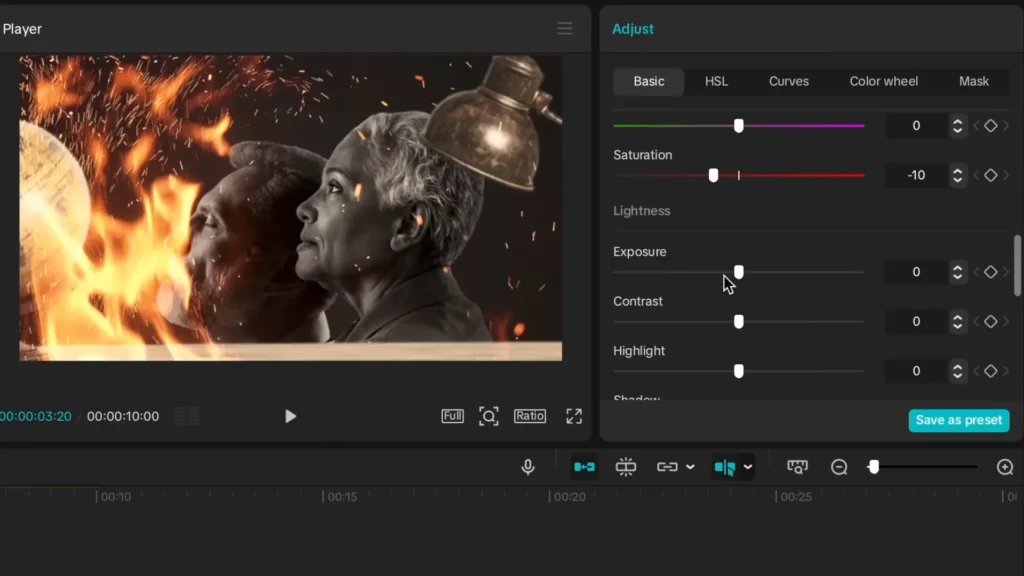Open the Player panel hamburger menu
The image size is (1024, 576).
565,29
